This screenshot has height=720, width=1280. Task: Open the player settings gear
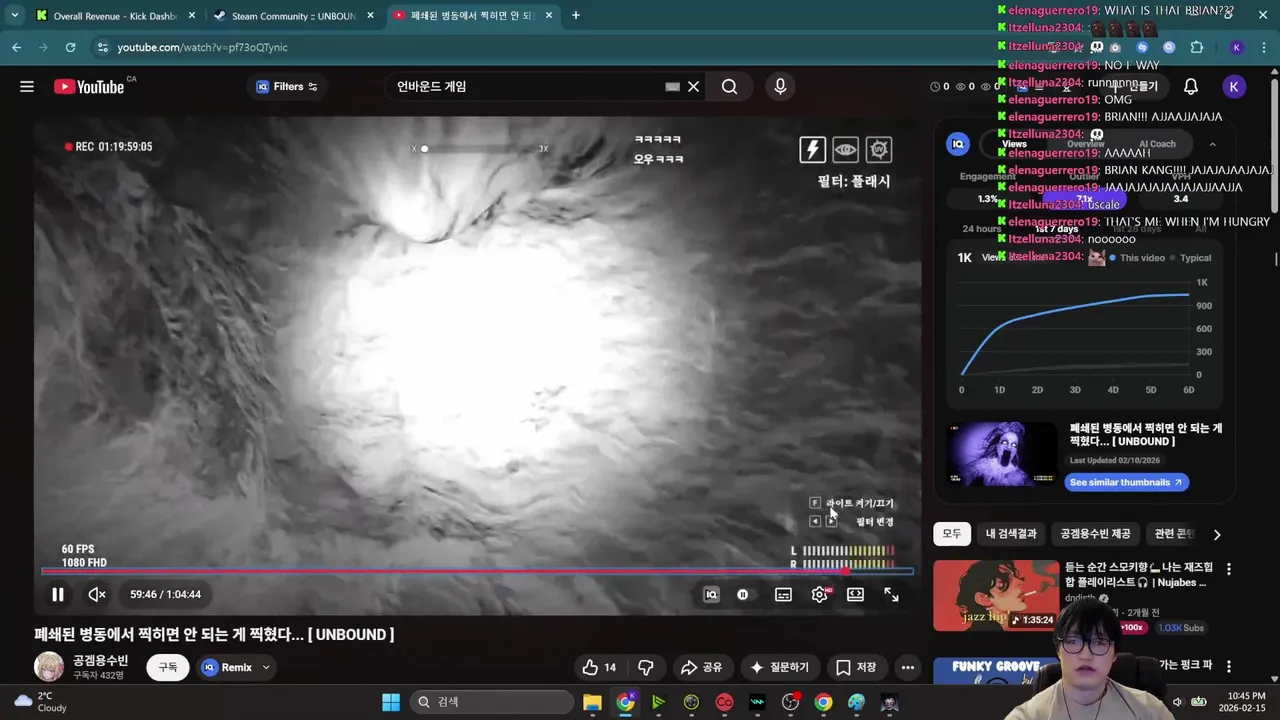(x=819, y=594)
